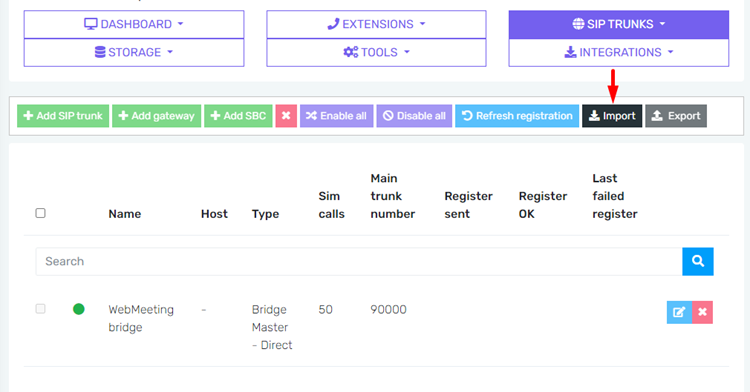This screenshot has height=392, width=750.
Task: Click into the Search input field
Action: click(x=359, y=261)
